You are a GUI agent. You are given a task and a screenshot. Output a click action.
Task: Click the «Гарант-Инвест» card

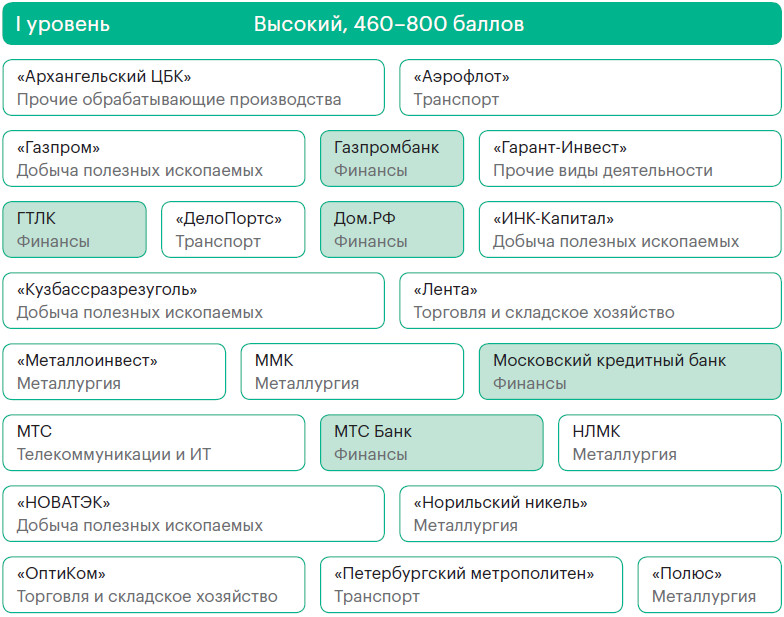click(x=630, y=159)
